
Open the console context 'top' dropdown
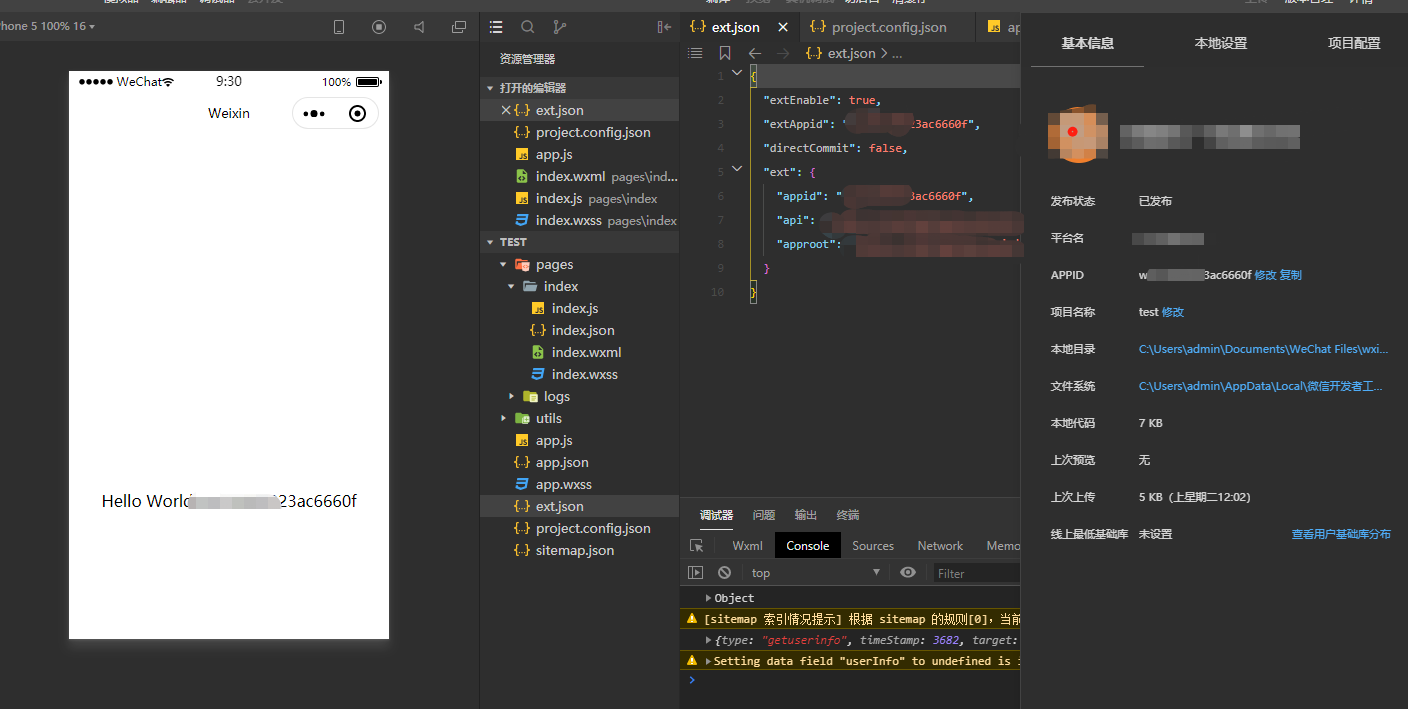[814, 573]
